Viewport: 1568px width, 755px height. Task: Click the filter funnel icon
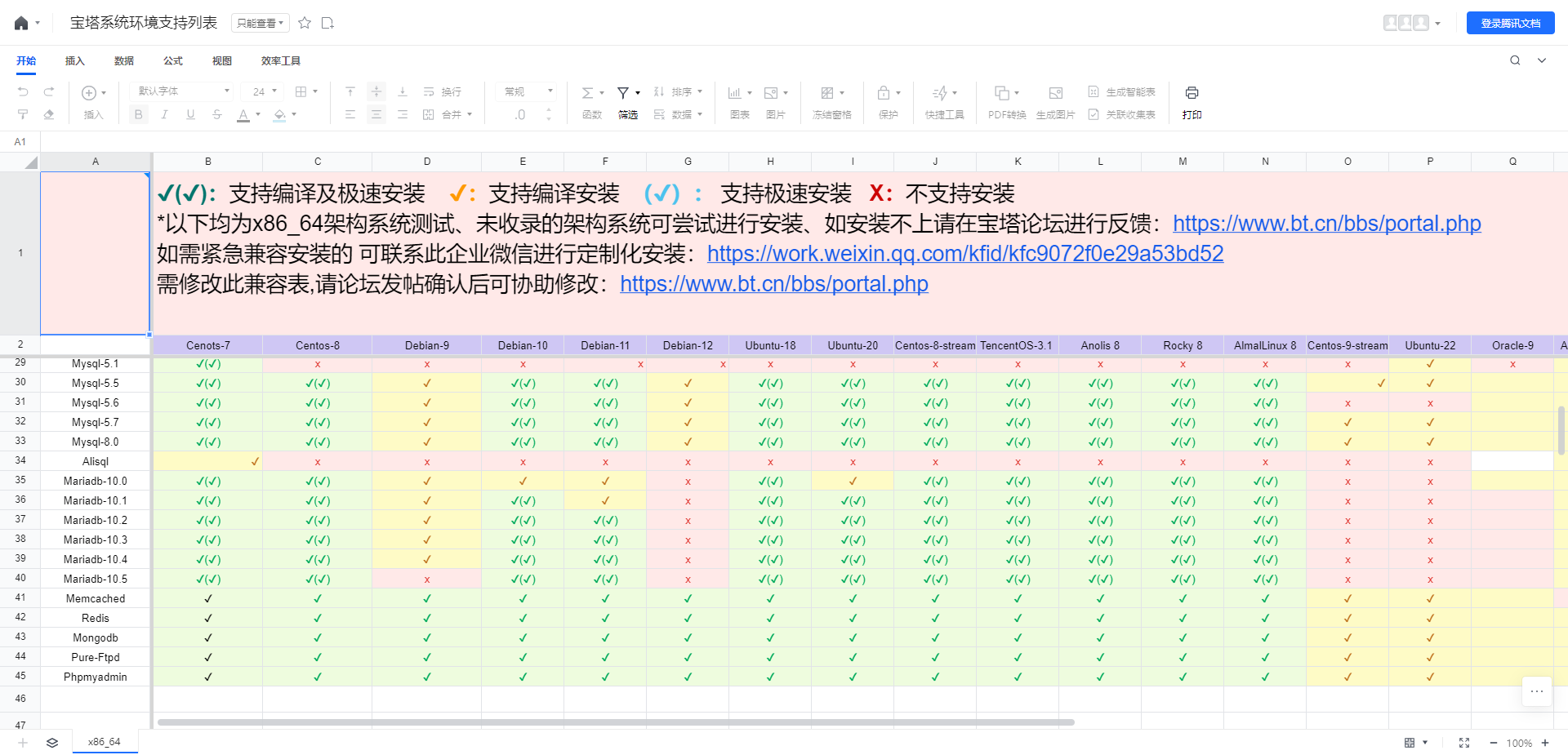623,92
